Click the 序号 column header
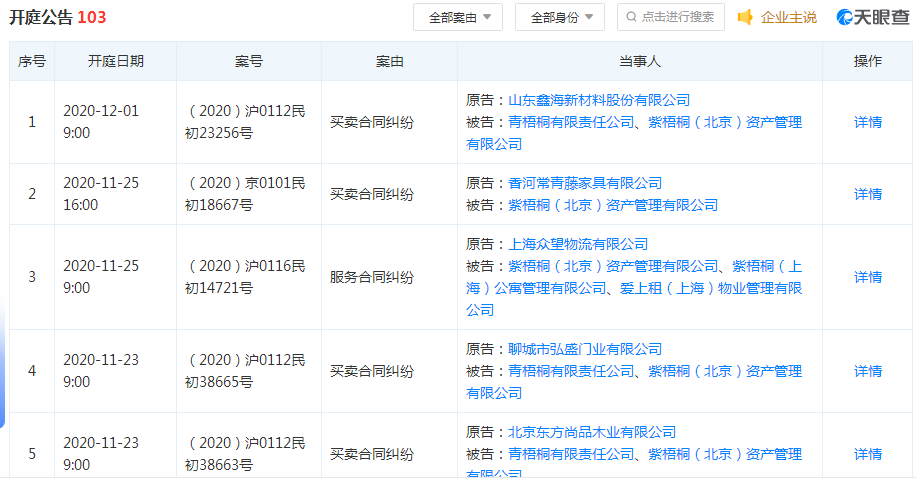Image resolution: width=916 pixels, height=479 pixels. pyautogui.click(x=32, y=61)
